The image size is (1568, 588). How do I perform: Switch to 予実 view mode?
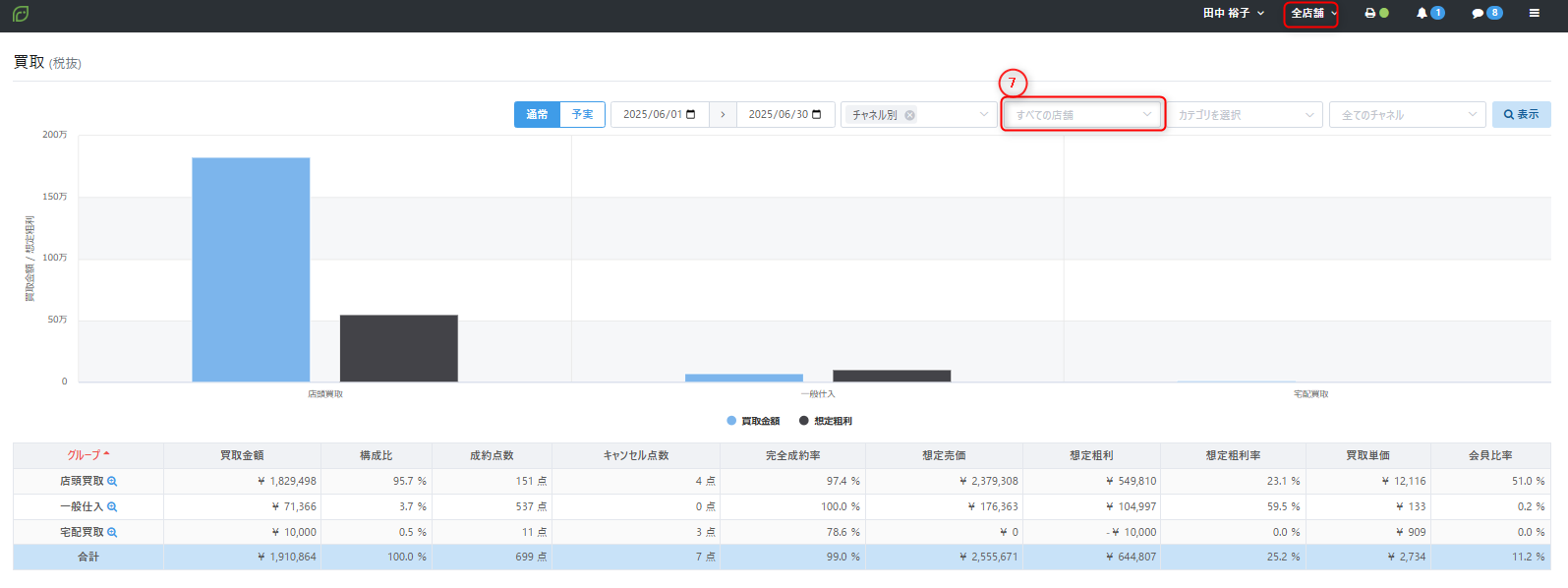click(x=583, y=115)
